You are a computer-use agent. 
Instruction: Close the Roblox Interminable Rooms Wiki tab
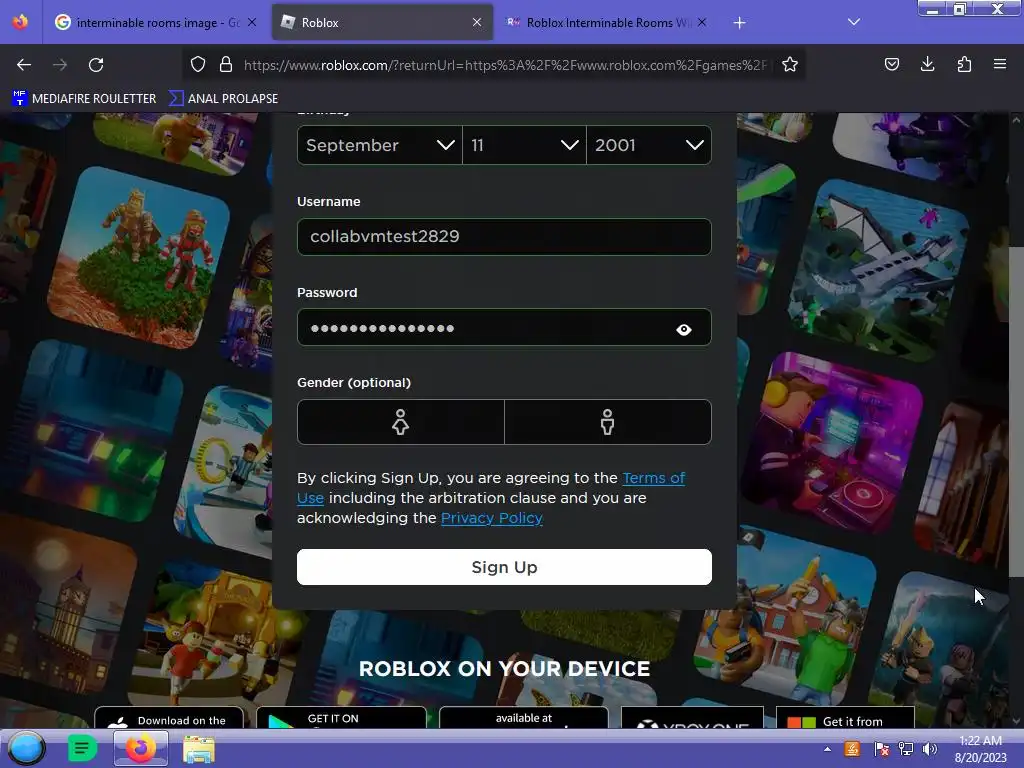(x=702, y=22)
